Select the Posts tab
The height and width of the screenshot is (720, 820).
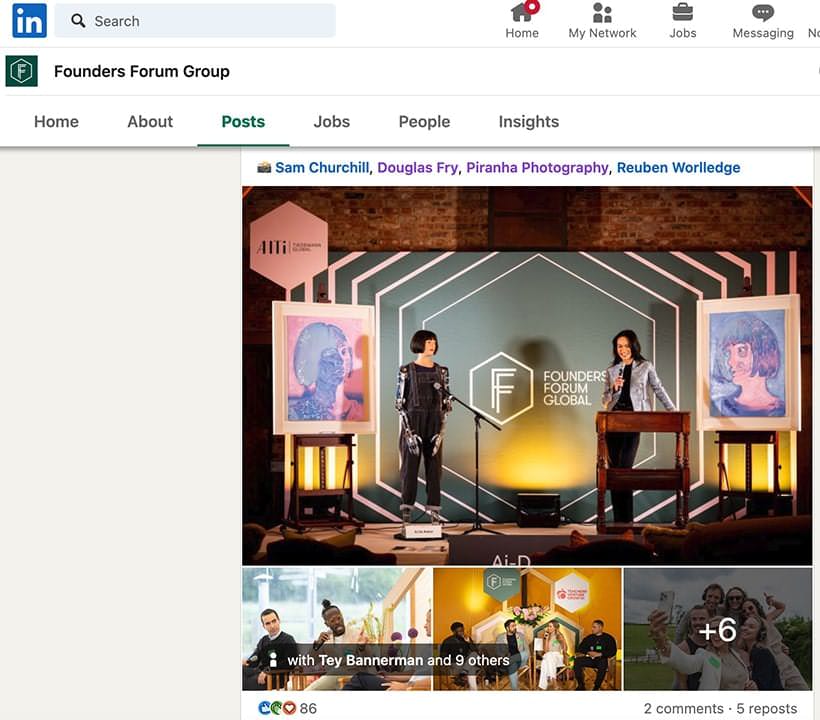pyautogui.click(x=242, y=121)
